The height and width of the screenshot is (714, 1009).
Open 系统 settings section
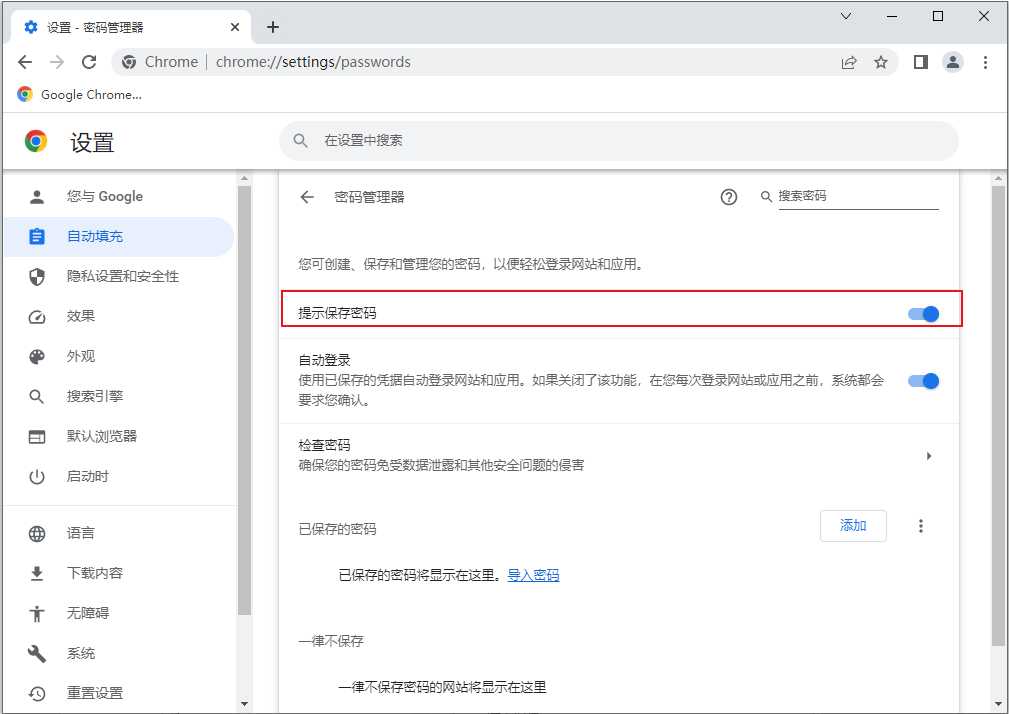119,654
